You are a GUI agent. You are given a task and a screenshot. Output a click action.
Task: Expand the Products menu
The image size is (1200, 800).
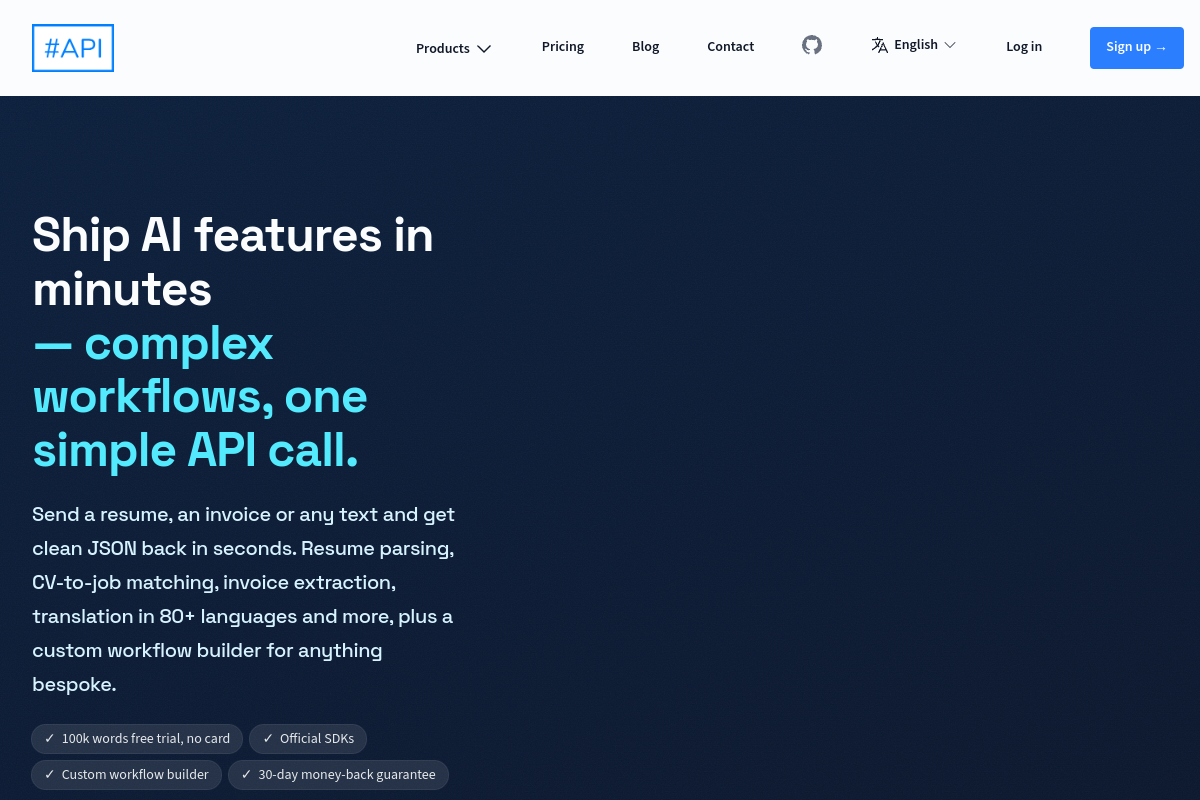[x=454, y=48]
